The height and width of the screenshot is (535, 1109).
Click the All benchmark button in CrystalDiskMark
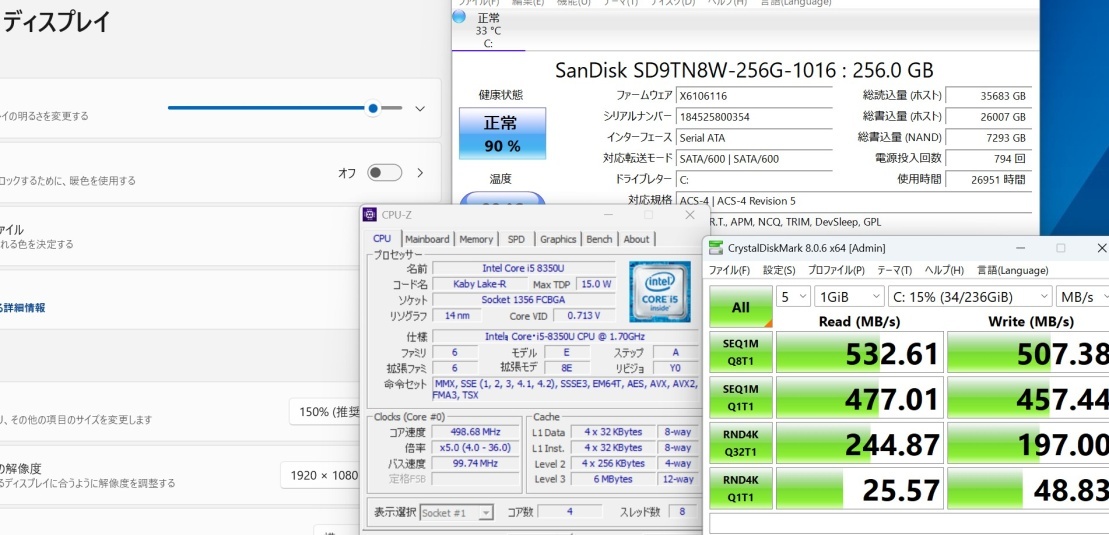tap(740, 308)
